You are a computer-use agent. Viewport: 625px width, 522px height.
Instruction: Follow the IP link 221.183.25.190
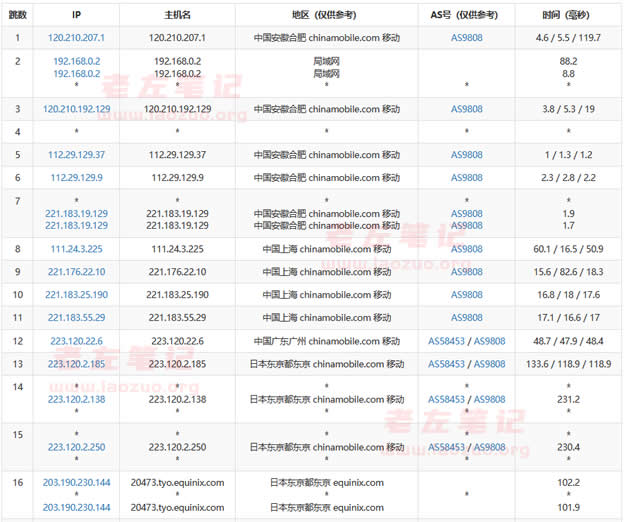coord(77,295)
